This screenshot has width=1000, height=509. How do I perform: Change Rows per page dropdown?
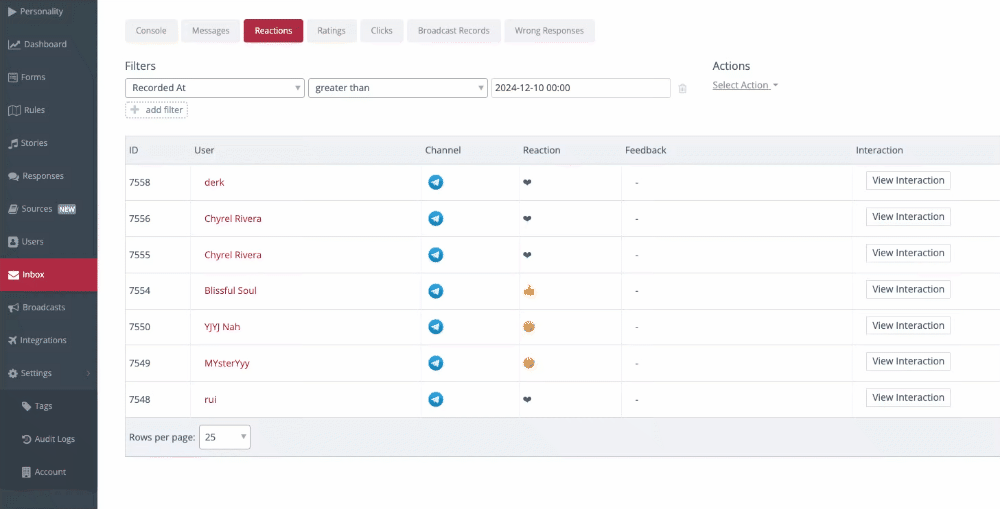[x=225, y=437]
